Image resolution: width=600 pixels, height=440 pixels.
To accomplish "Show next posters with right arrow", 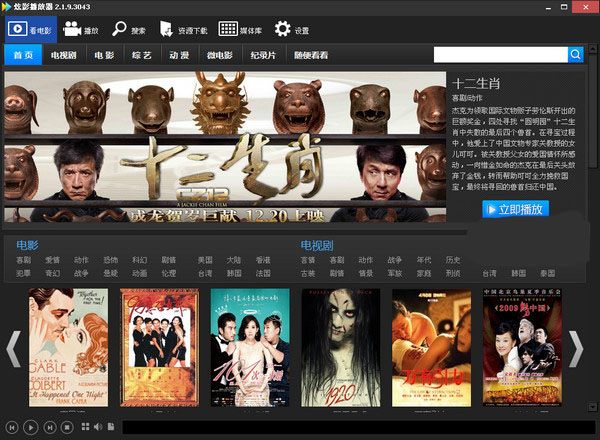I will (x=576, y=349).
